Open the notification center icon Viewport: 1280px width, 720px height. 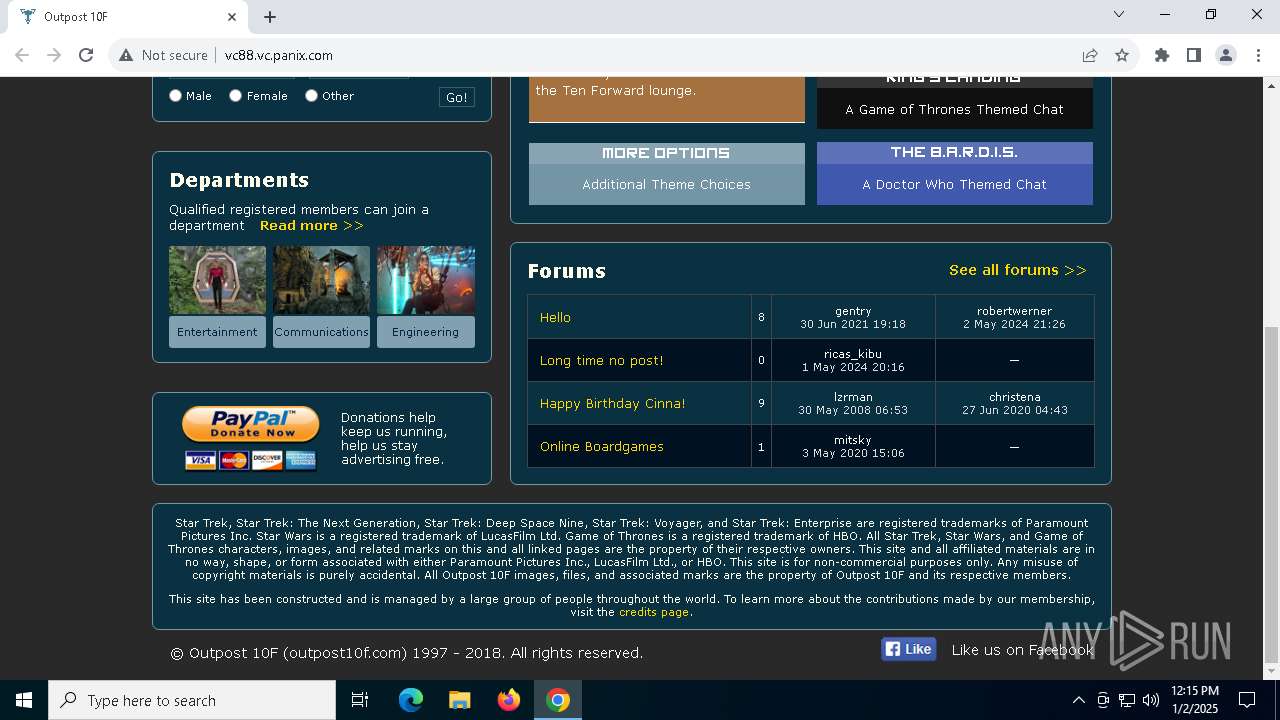1247,700
